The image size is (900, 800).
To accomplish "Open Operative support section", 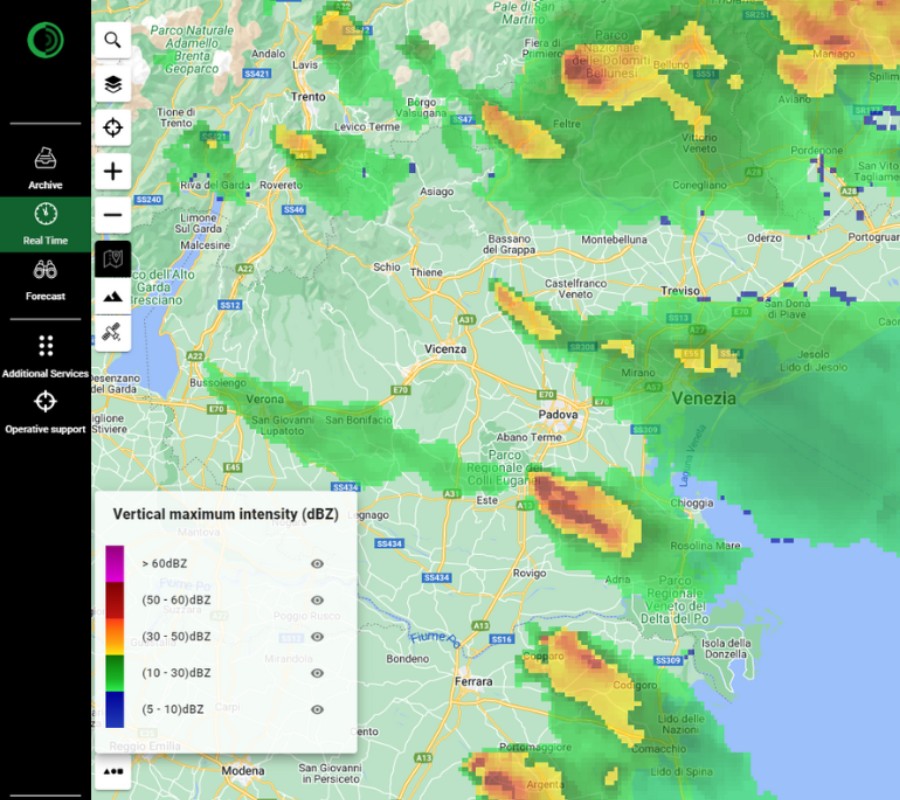I will 45,412.
